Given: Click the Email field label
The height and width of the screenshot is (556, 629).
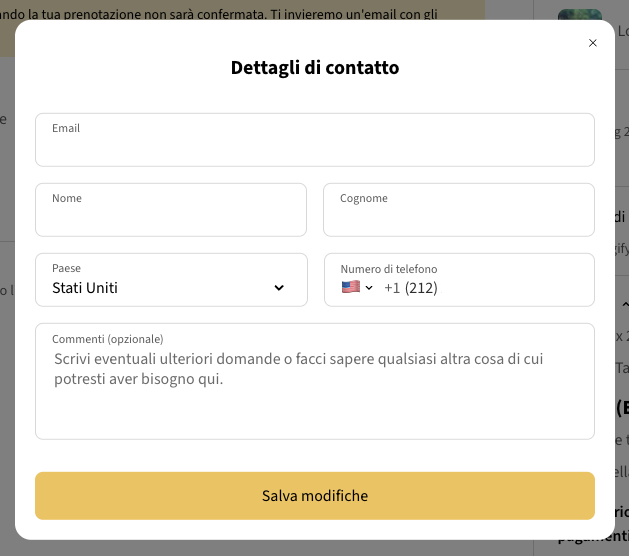Looking at the screenshot, I should tap(66, 128).
